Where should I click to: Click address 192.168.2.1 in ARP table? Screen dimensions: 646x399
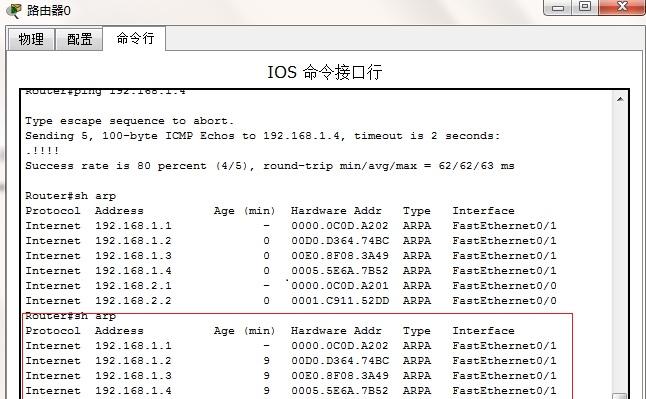click(x=133, y=286)
